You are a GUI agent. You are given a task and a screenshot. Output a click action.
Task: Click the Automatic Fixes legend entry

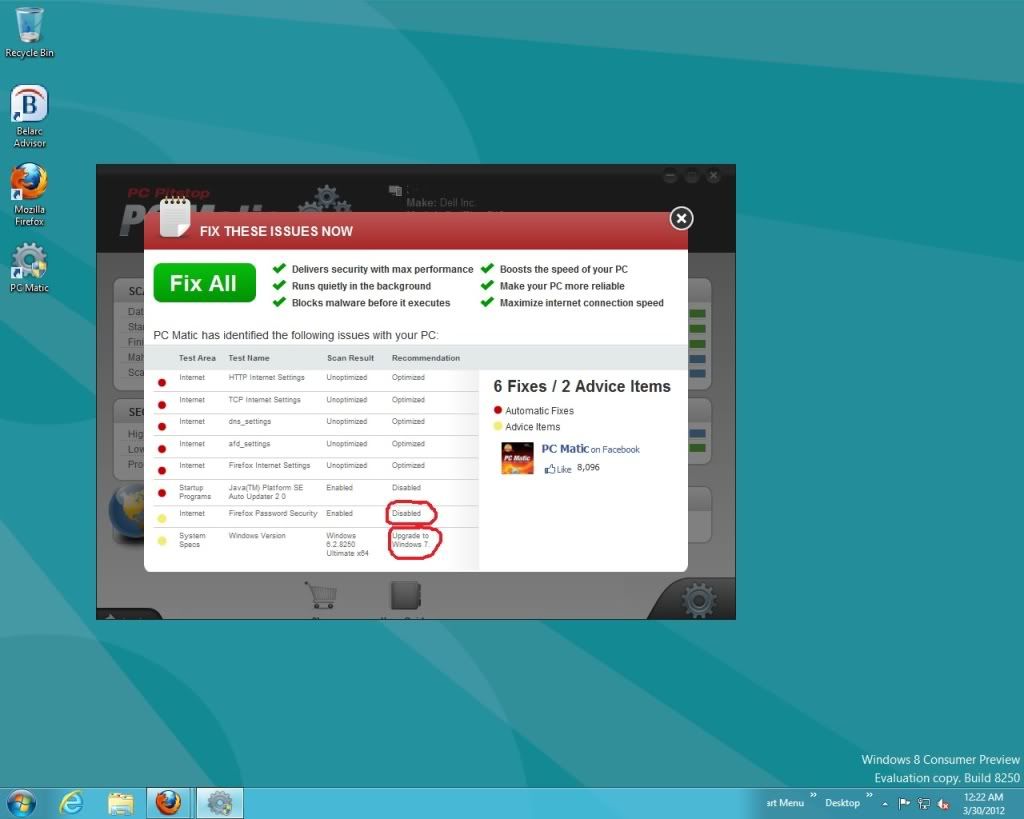pyautogui.click(x=534, y=411)
